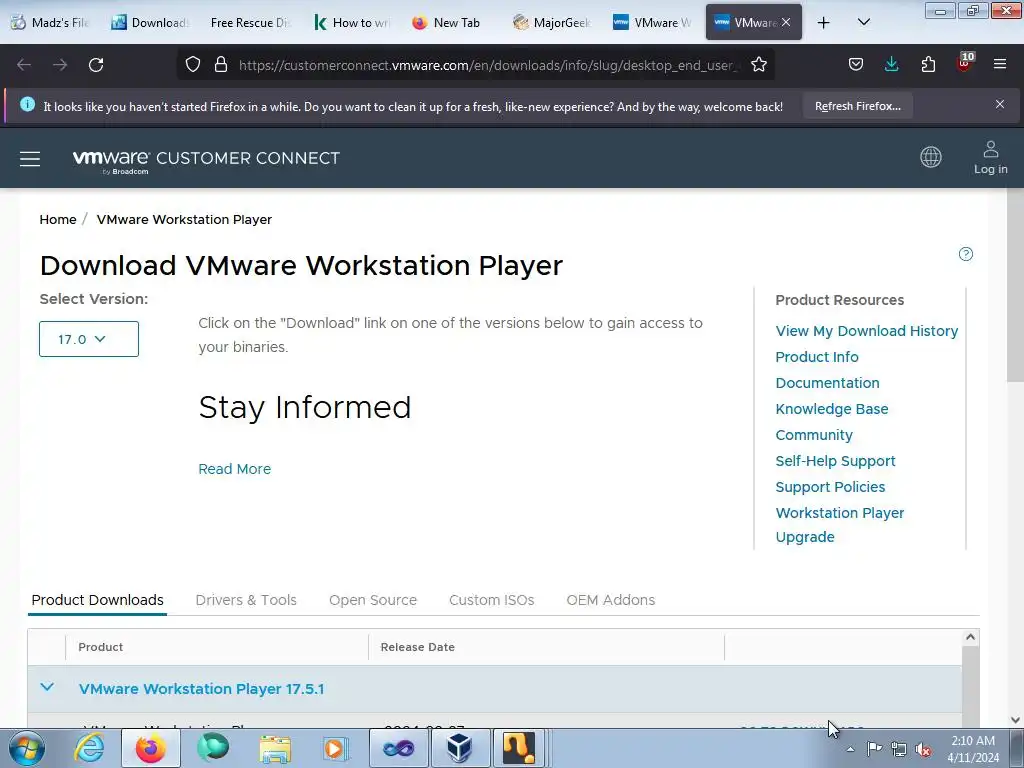Switch to the Madz's File tab
The height and width of the screenshot is (768, 1024).
51,23
